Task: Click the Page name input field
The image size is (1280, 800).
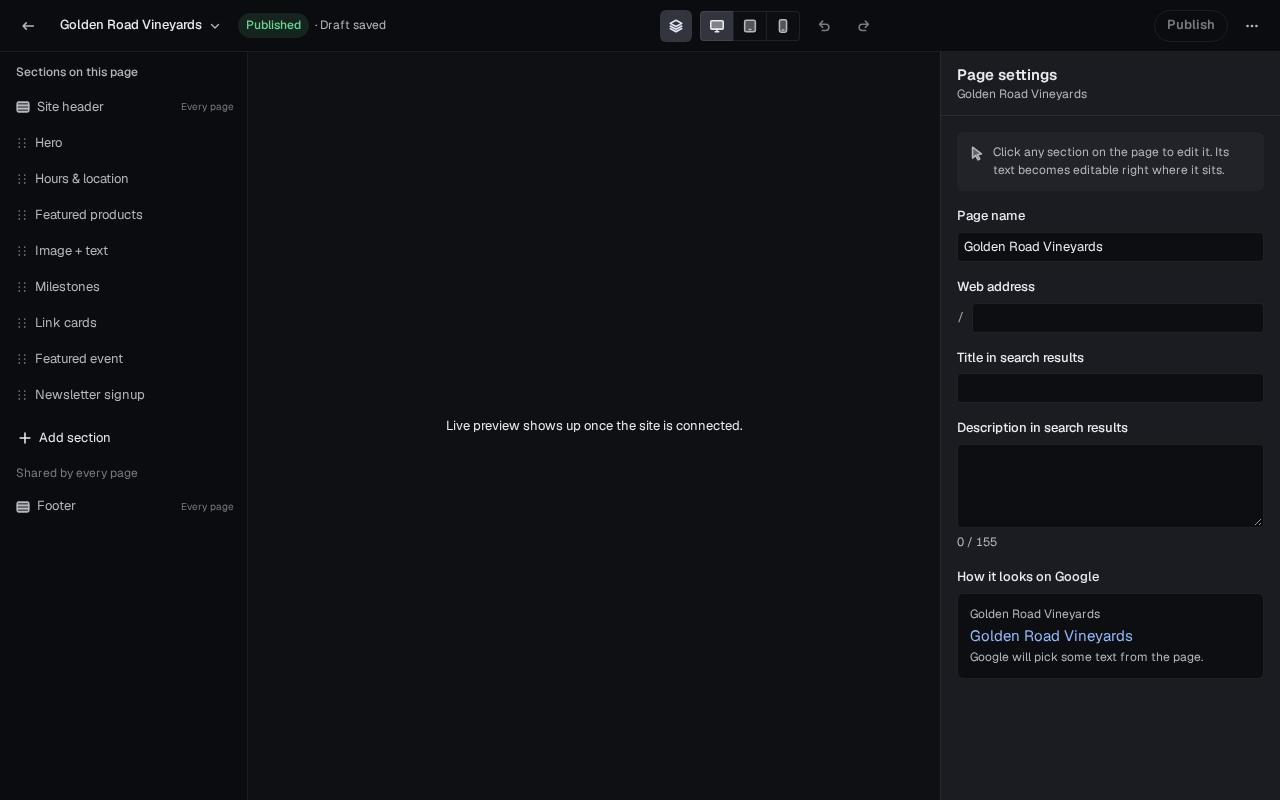Action: tap(1110, 247)
